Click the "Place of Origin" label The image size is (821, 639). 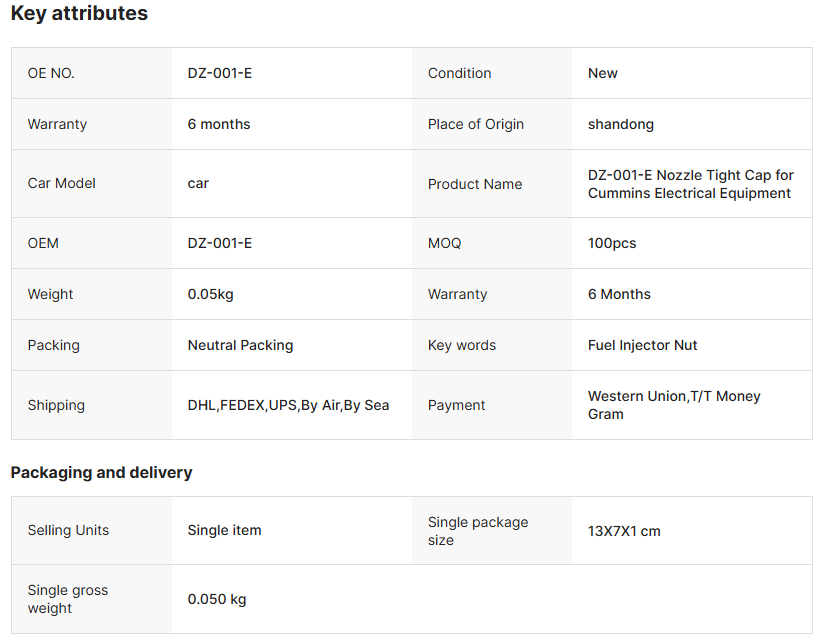coord(476,124)
